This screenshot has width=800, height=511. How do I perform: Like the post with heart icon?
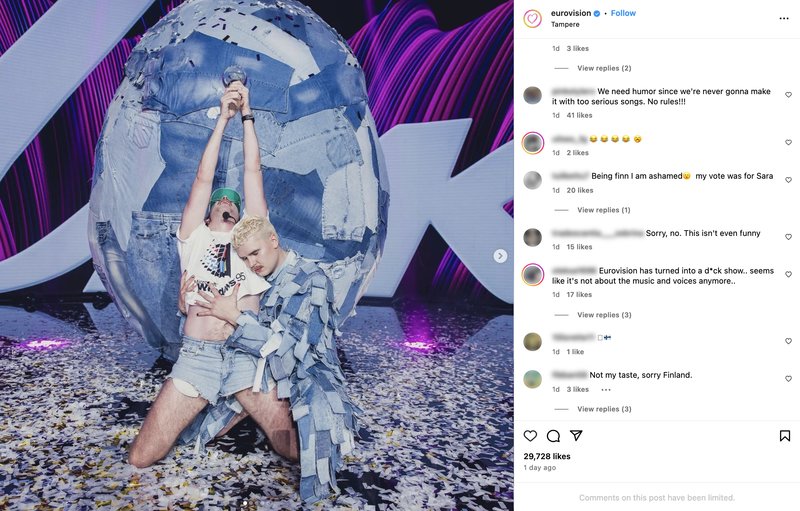click(531, 436)
